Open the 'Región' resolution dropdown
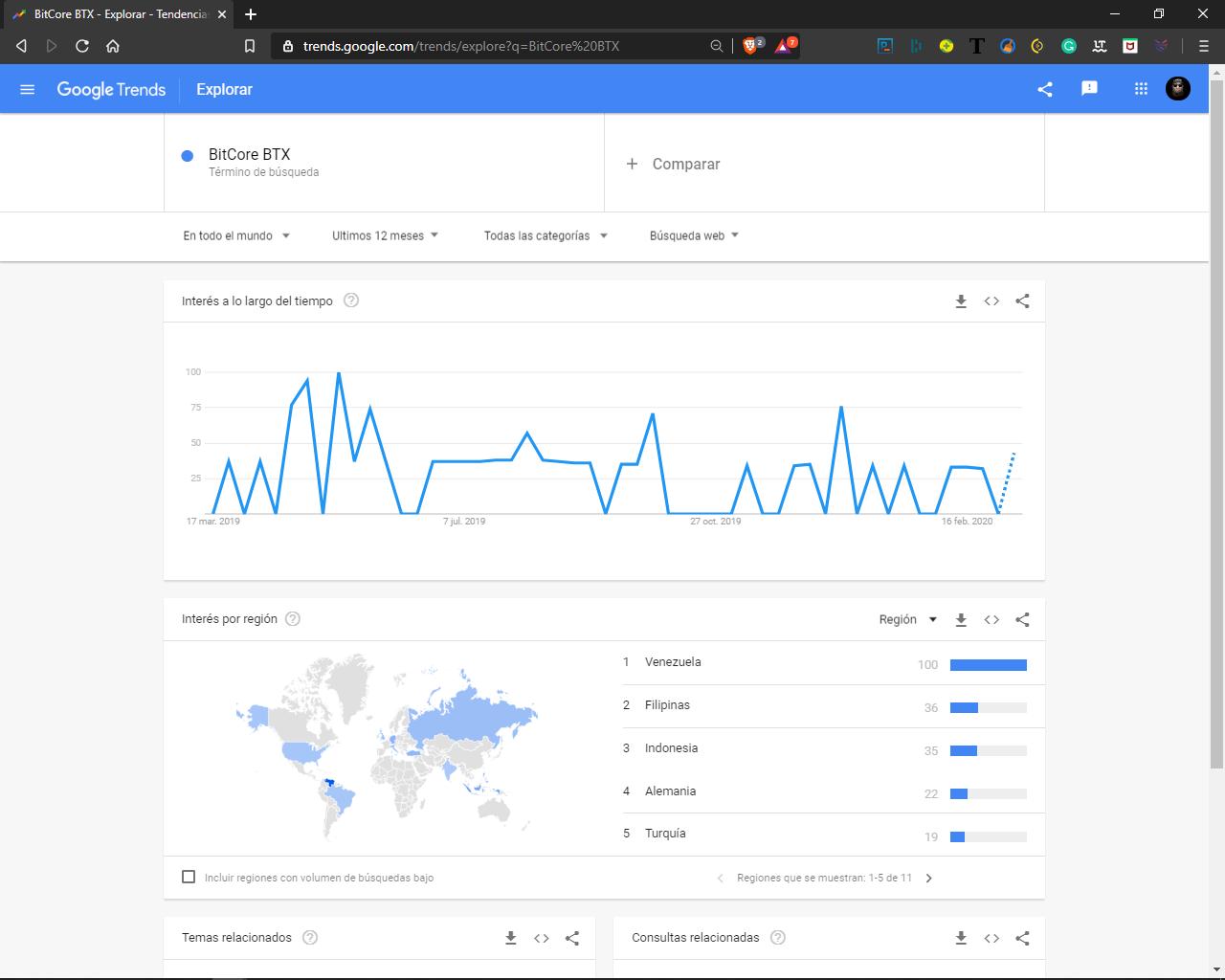The width and height of the screenshot is (1225, 980). pyautogui.click(x=908, y=619)
